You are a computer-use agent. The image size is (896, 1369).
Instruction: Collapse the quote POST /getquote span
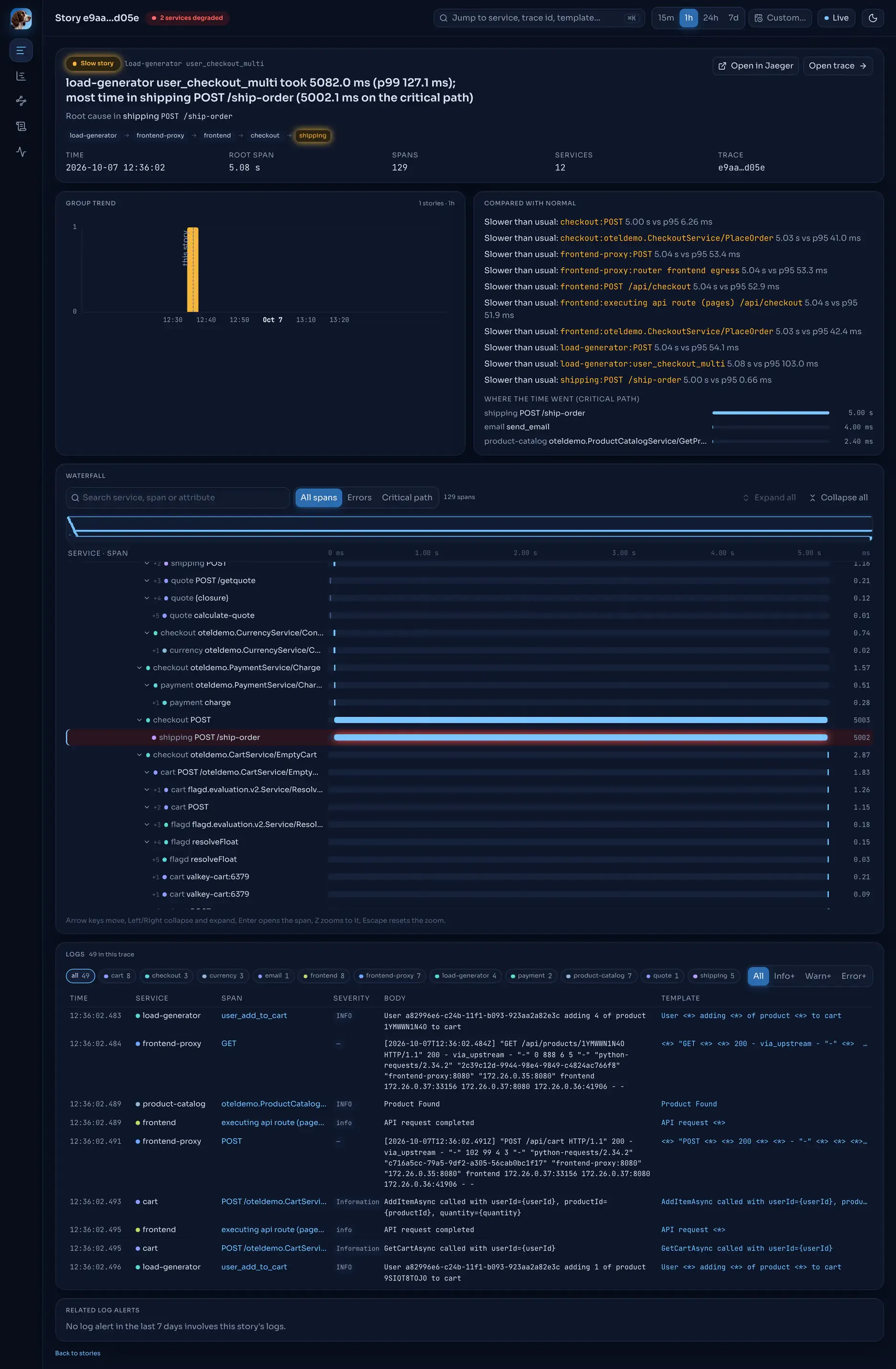[x=146, y=580]
